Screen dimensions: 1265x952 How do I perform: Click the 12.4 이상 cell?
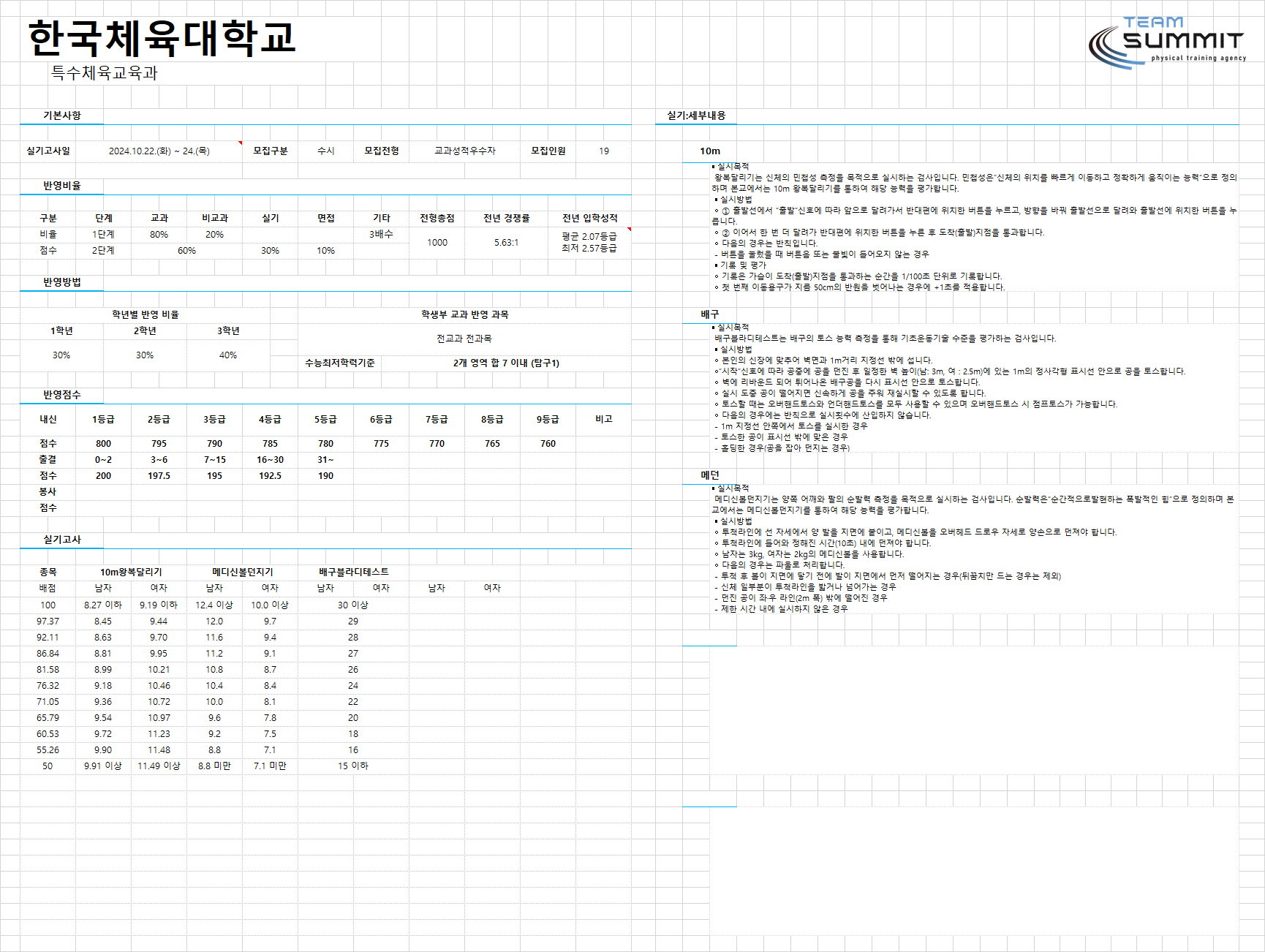(214, 605)
